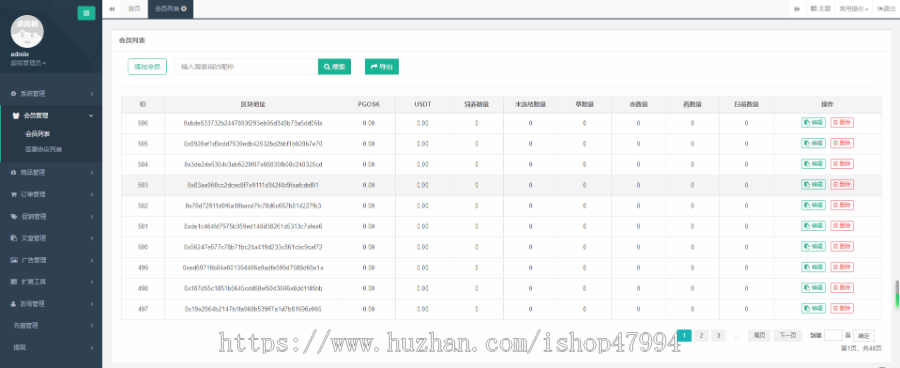Open the 首页 tab
Image resolution: width=900 pixels, height=368 pixels.
point(134,9)
